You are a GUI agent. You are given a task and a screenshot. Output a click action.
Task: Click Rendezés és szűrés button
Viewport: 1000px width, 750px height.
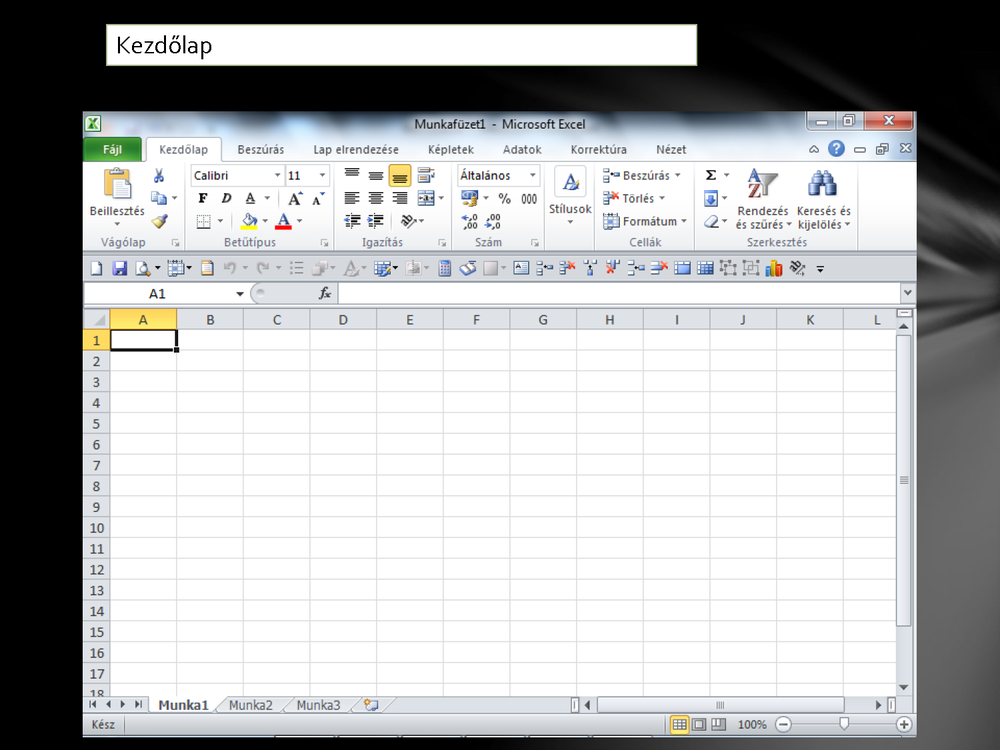pos(763,198)
